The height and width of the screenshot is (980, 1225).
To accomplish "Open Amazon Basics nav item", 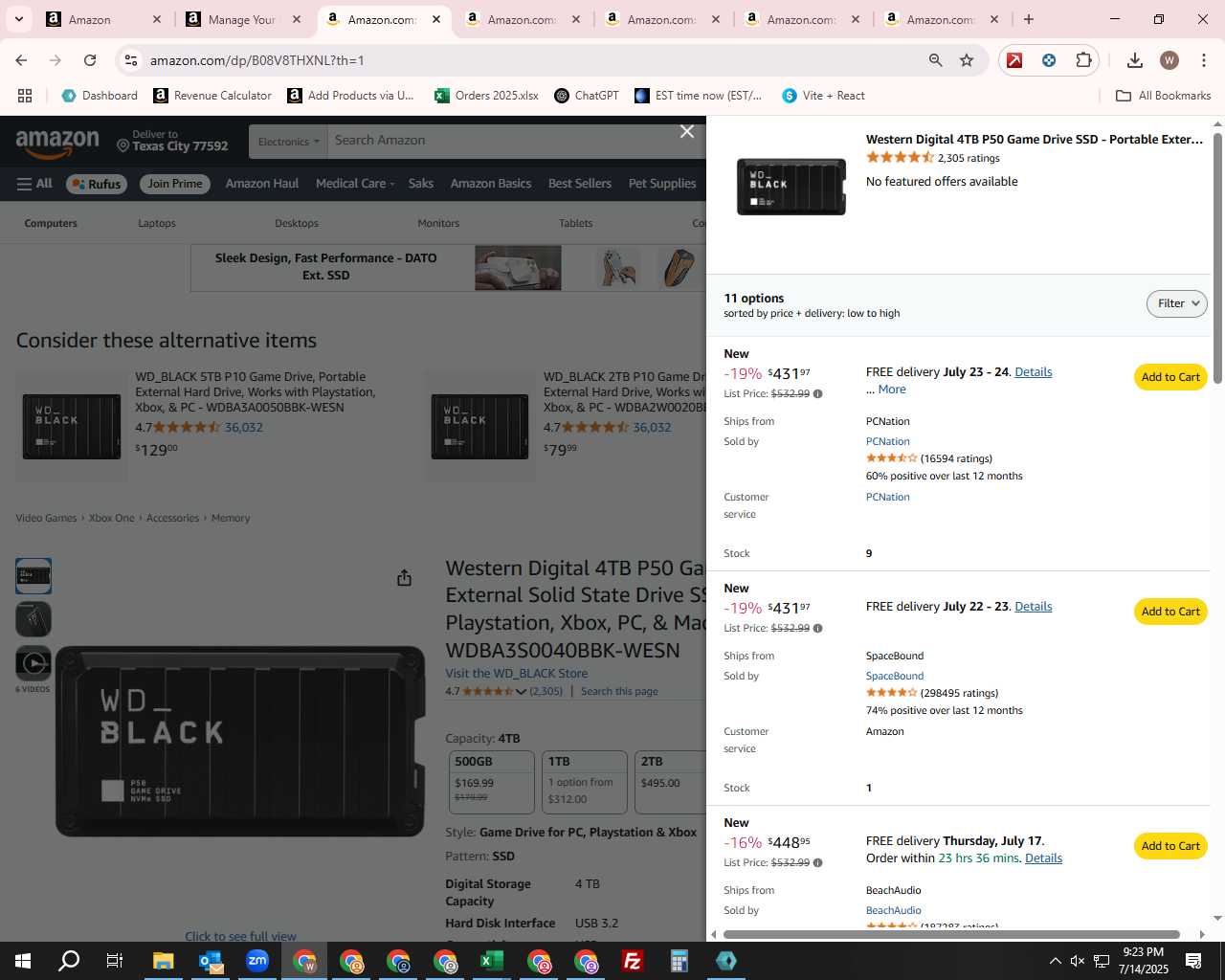I will (x=491, y=184).
